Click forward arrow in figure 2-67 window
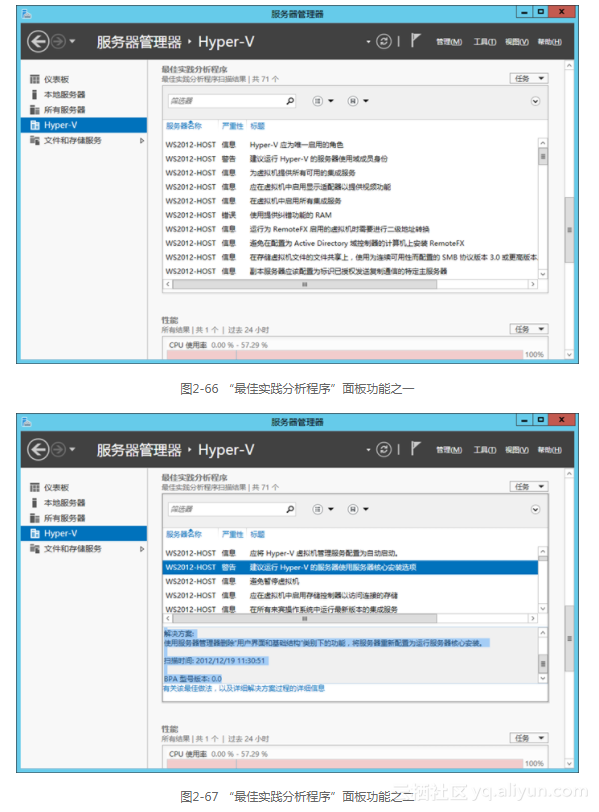Screen dimensions: 599x812 point(59,450)
